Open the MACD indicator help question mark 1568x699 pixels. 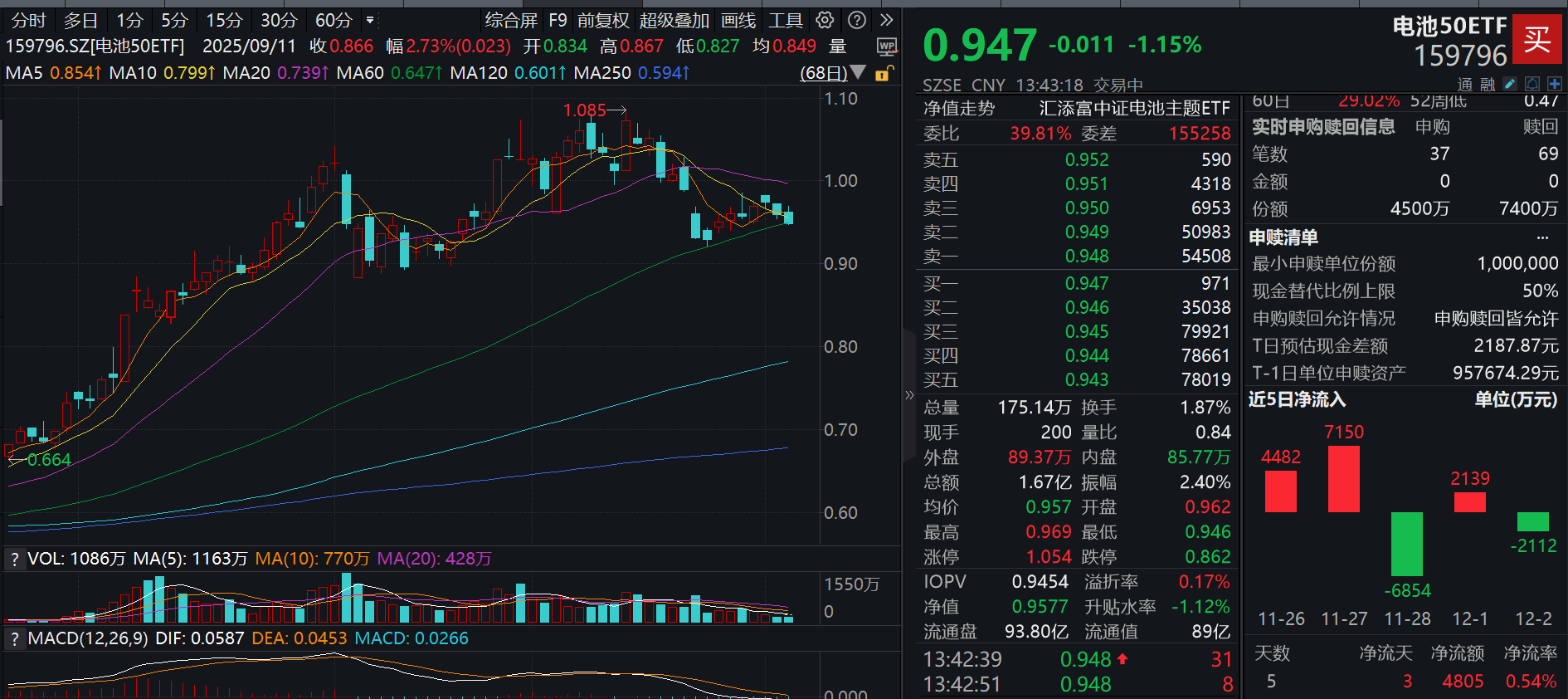point(14,639)
